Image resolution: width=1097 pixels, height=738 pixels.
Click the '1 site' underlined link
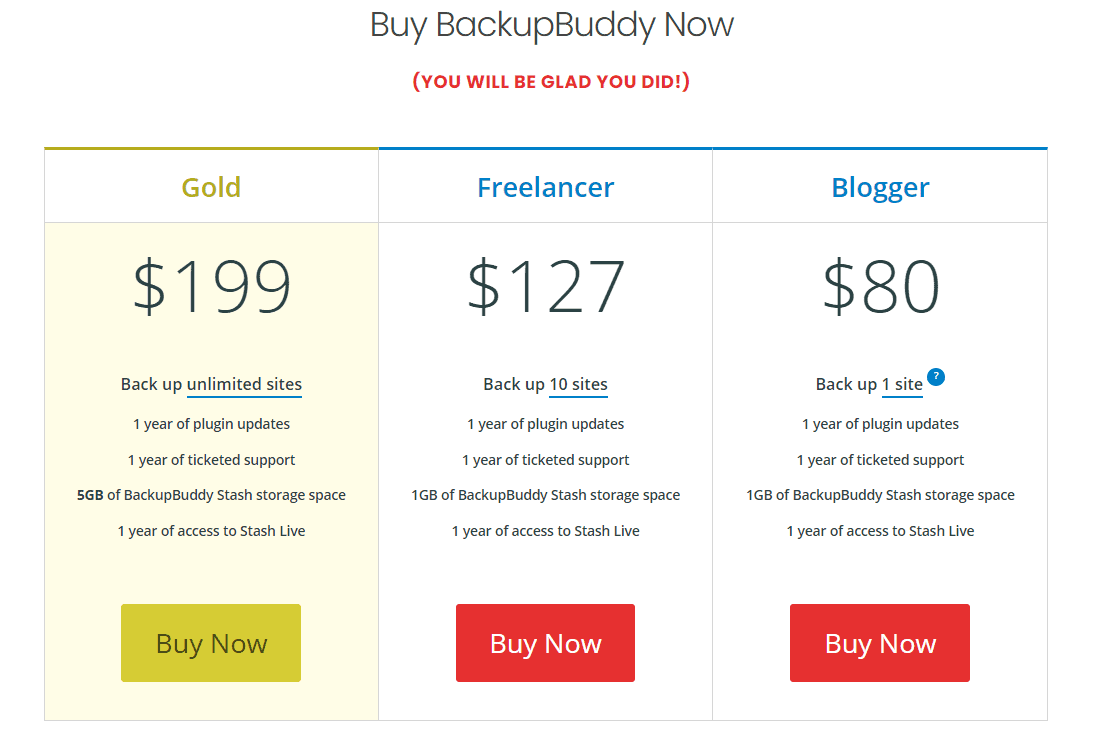[x=903, y=384]
